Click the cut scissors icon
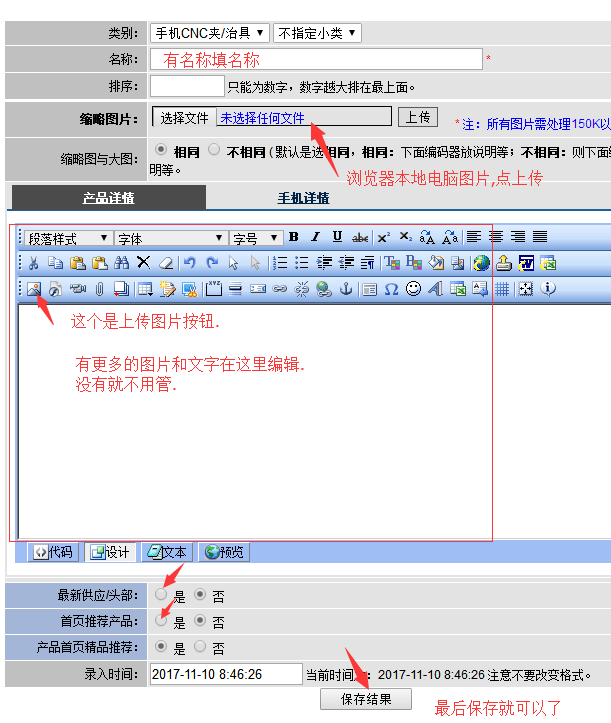This screenshot has width=611, height=723. (x=33, y=263)
